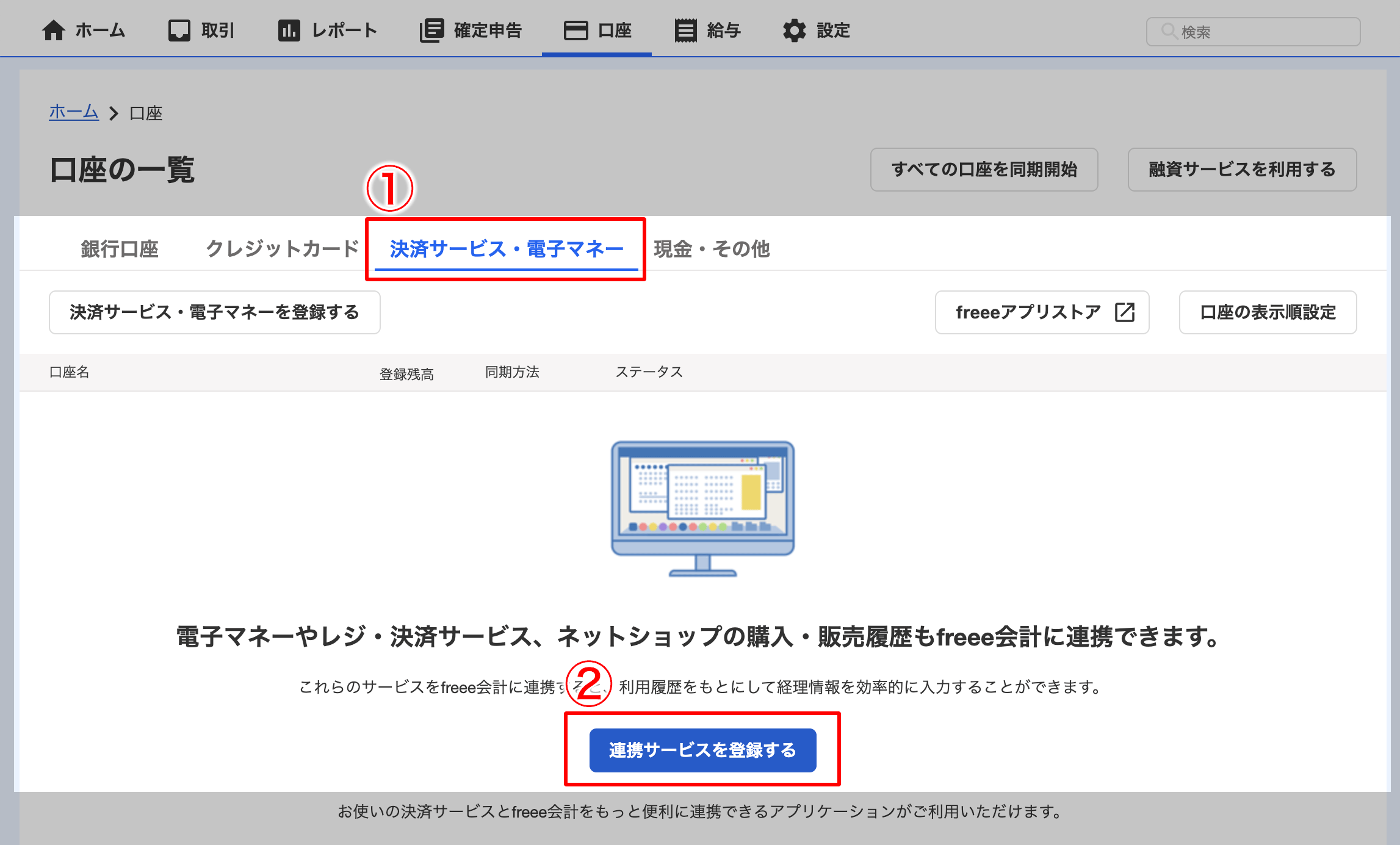Click the レポート chart icon
The width and height of the screenshot is (1400, 845).
289,31
